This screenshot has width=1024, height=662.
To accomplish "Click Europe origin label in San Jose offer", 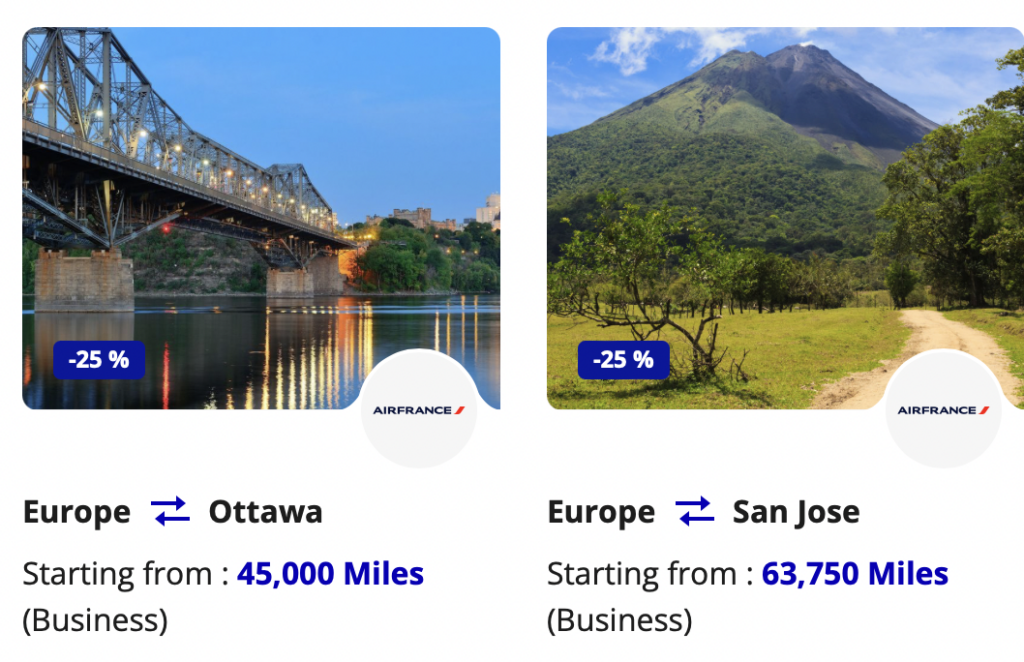I will [601, 513].
